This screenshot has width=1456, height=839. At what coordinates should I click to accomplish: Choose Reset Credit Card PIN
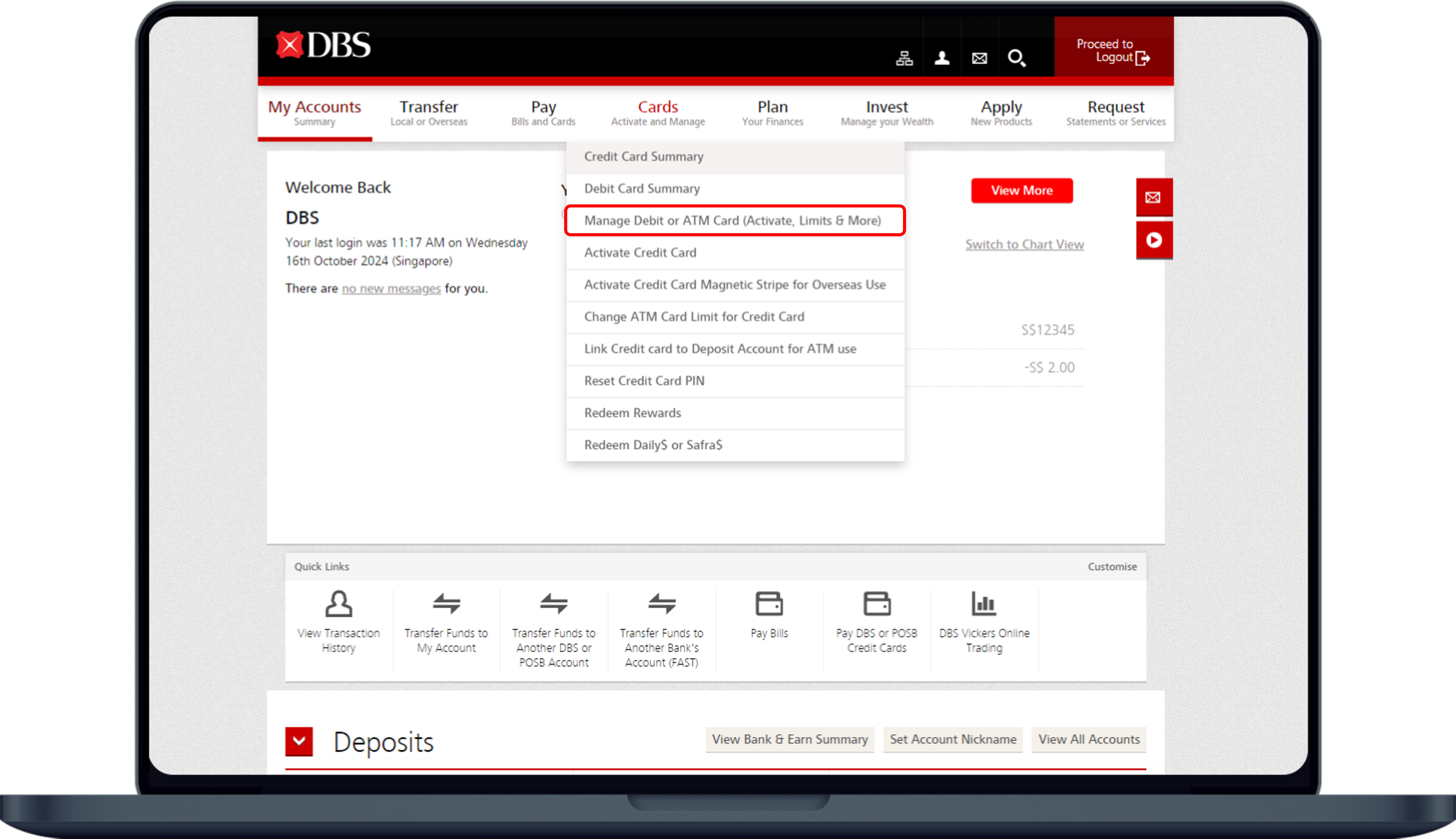(x=644, y=381)
